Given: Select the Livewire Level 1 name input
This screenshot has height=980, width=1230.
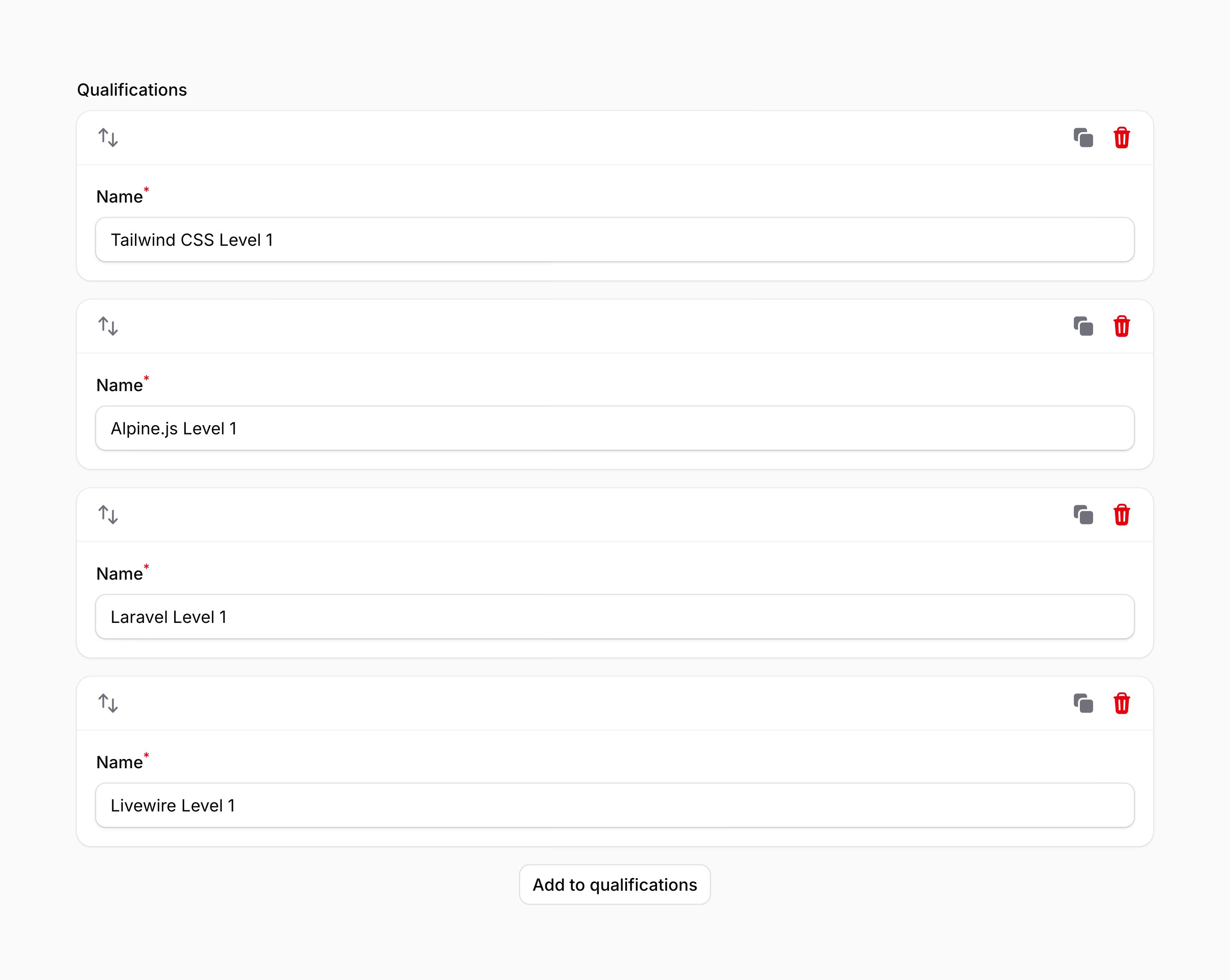Looking at the screenshot, I should point(615,805).
